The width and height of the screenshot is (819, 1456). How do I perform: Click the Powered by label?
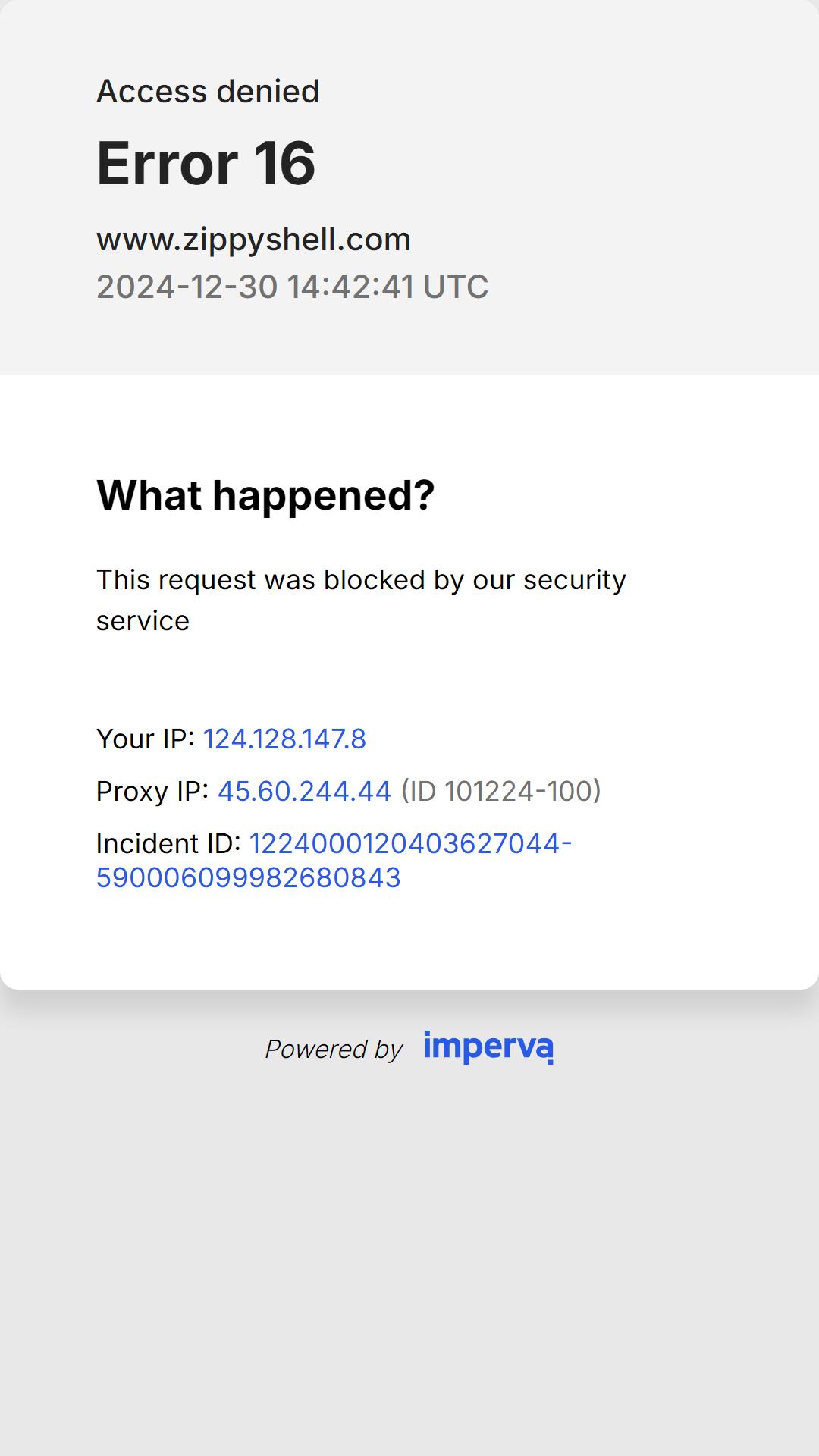[334, 1049]
